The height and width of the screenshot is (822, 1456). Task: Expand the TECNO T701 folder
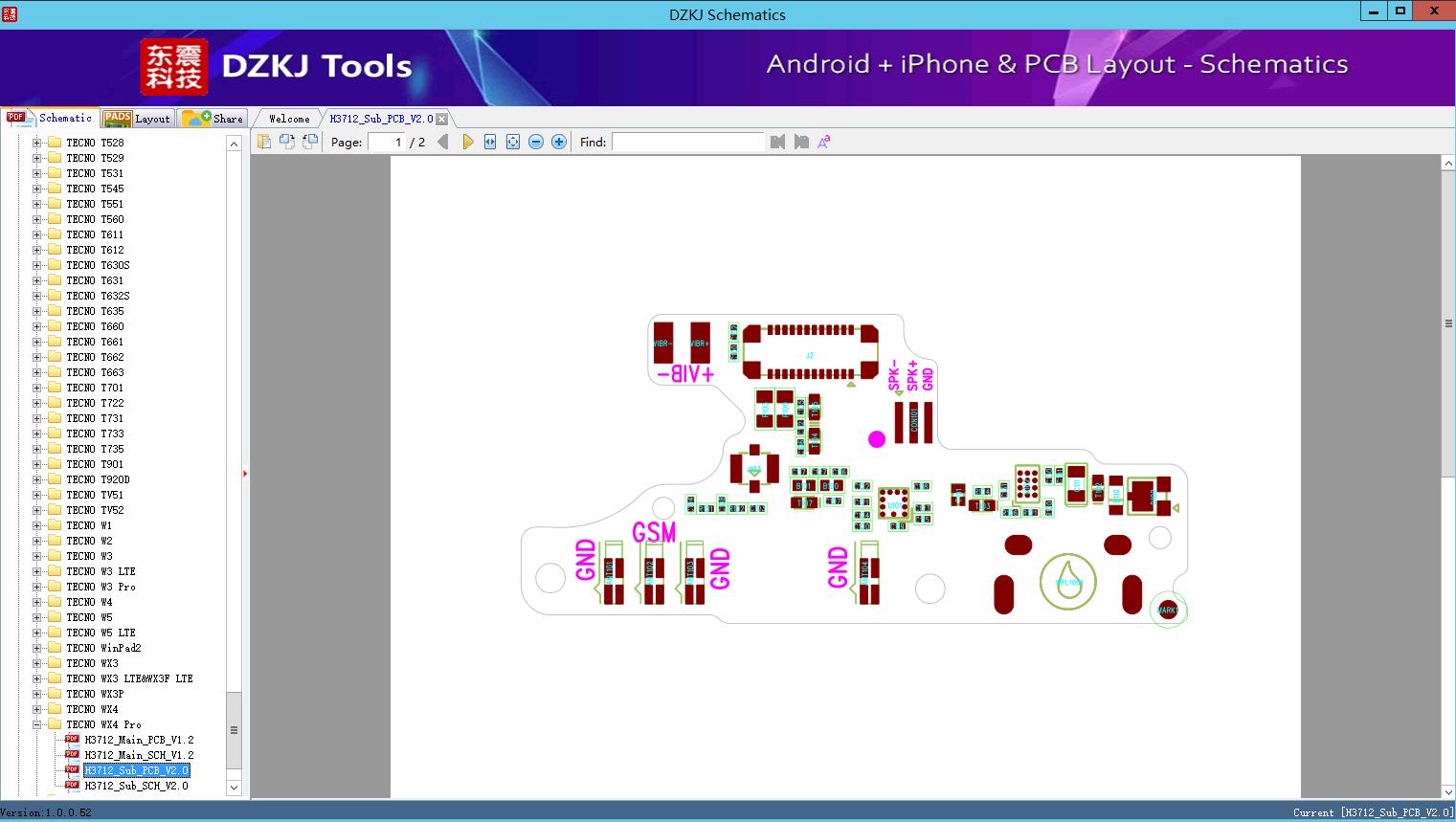pos(37,388)
